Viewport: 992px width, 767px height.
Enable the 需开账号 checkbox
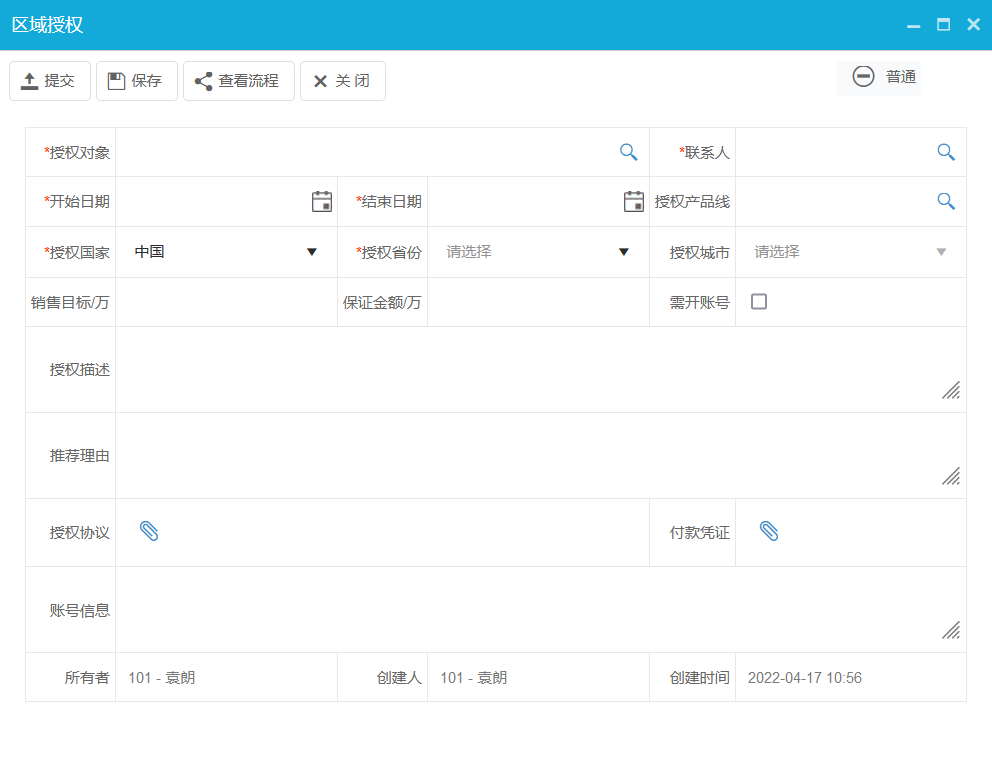tap(758, 300)
